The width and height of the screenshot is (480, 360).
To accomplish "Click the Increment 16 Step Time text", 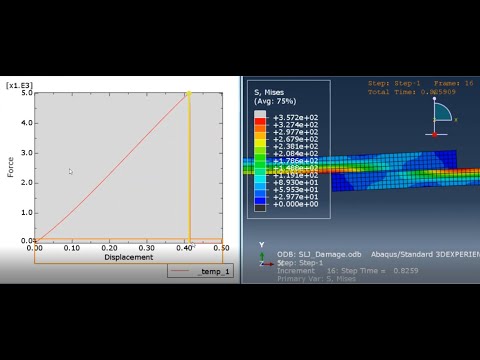I will point(348,271).
